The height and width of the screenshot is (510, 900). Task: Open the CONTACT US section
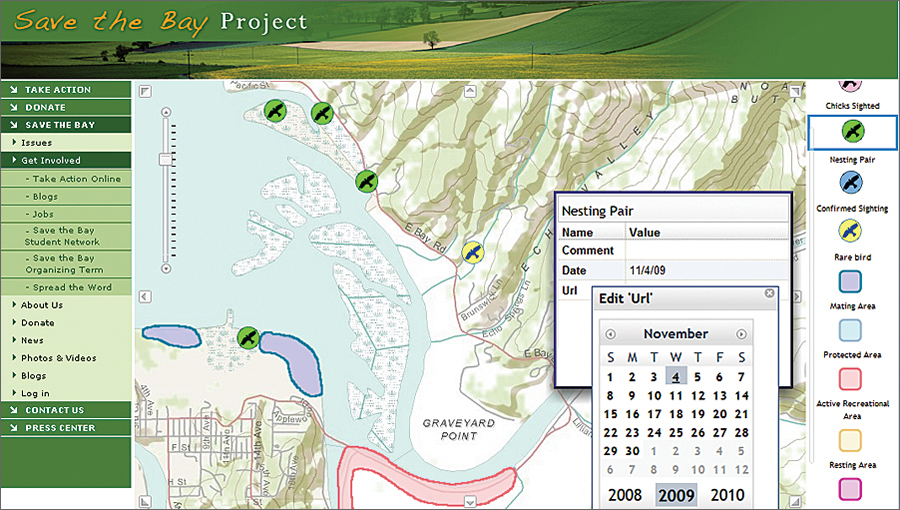66,410
